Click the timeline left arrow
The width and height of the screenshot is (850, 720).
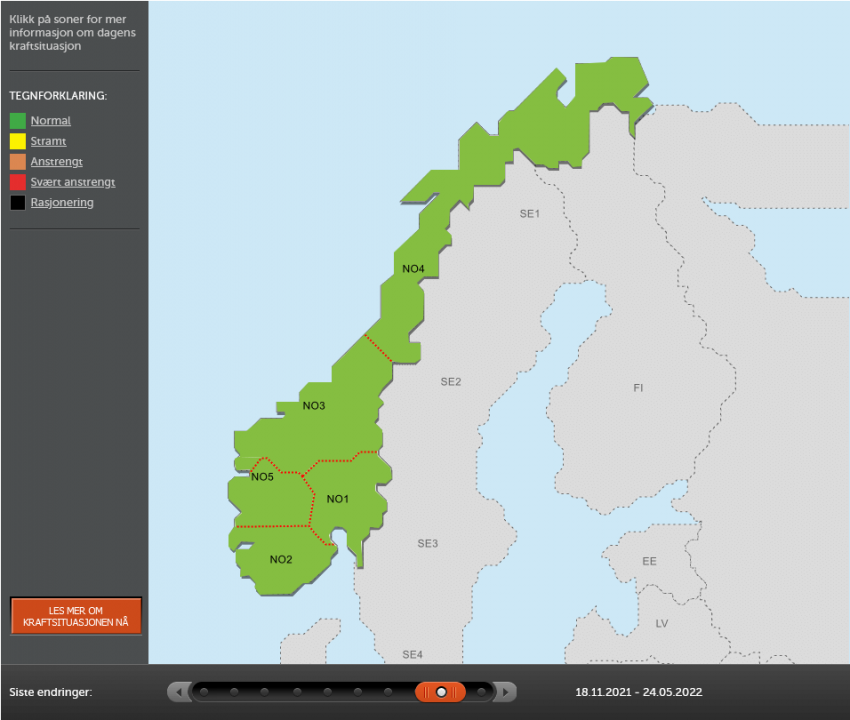(x=180, y=691)
